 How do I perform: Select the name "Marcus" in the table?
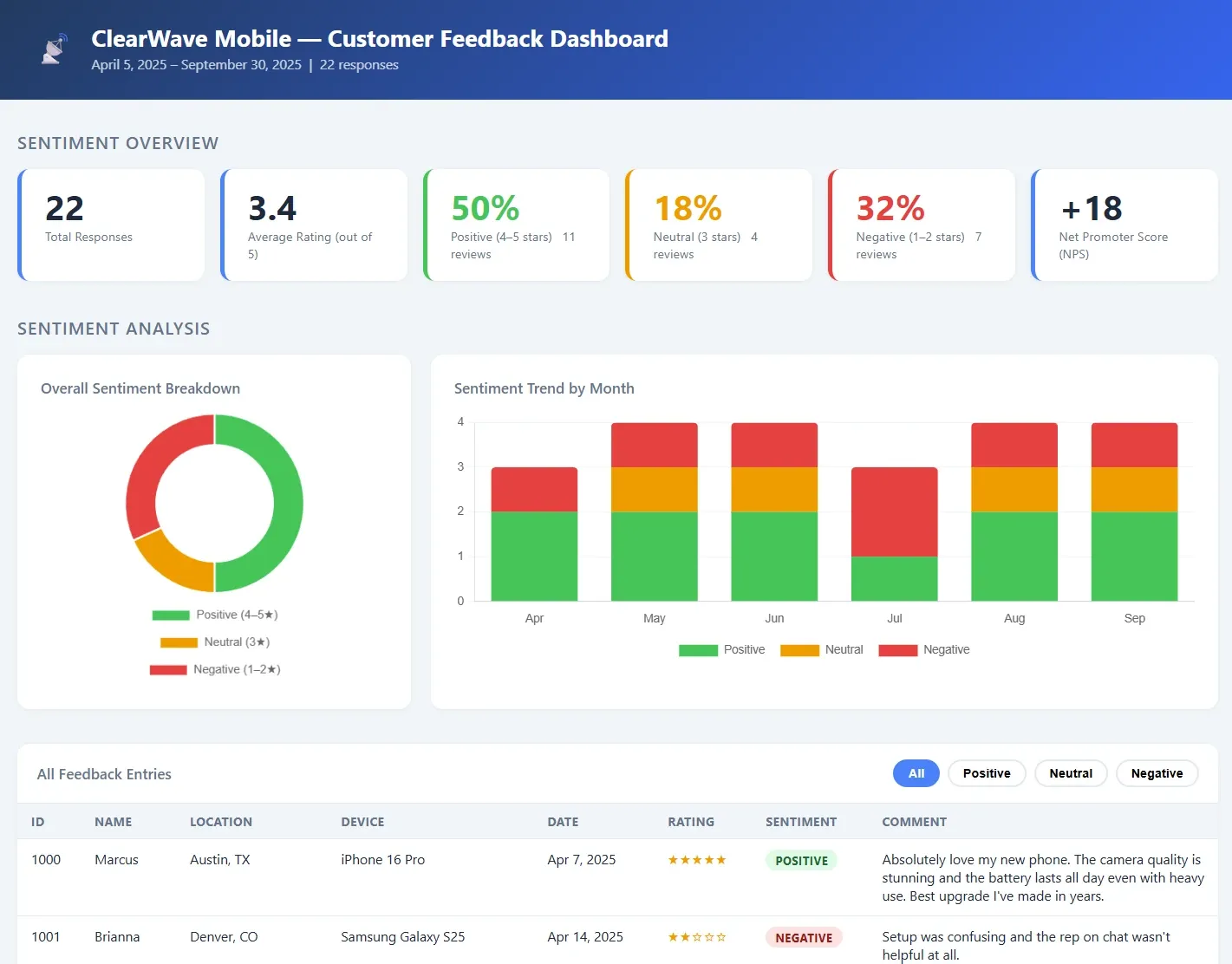(x=116, y=860)
